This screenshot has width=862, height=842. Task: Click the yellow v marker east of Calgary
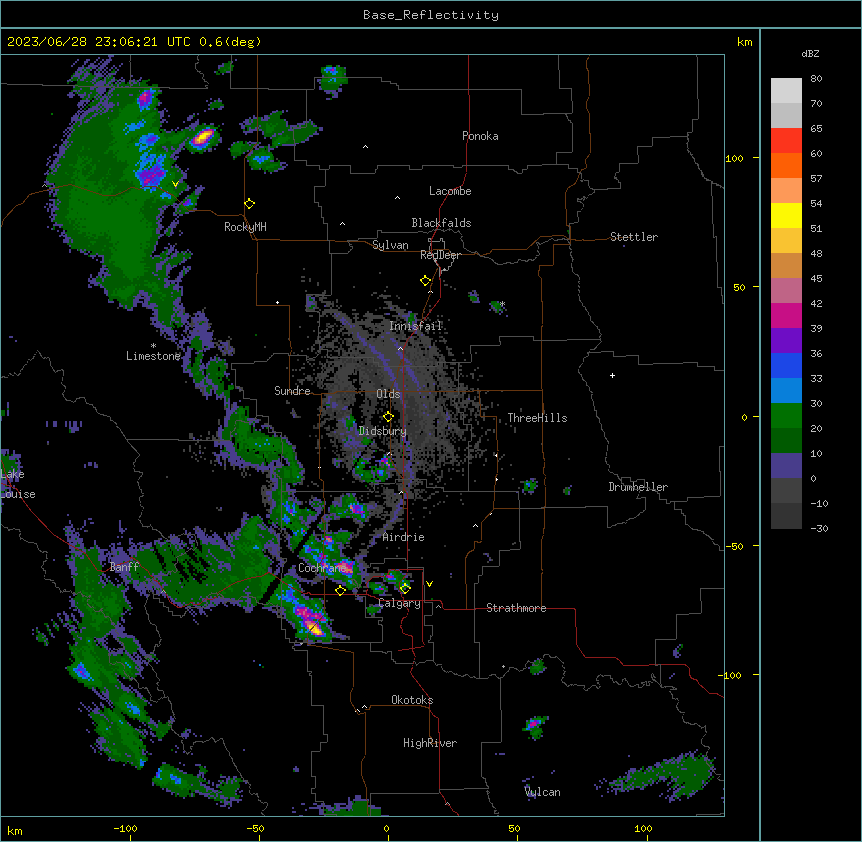[x=429, y=584]
